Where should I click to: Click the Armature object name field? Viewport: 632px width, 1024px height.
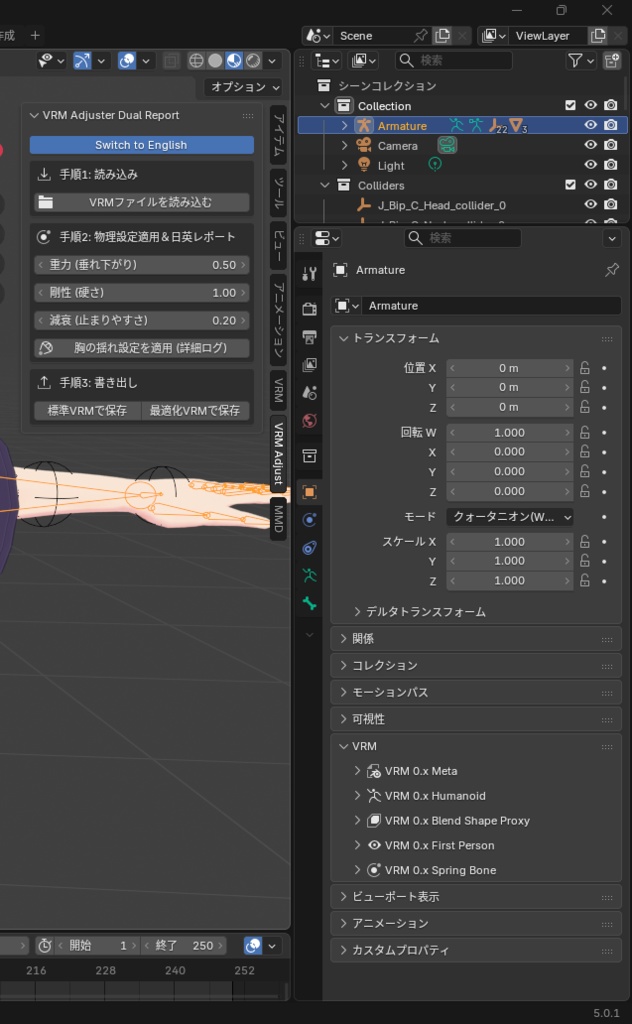point(492,306)
